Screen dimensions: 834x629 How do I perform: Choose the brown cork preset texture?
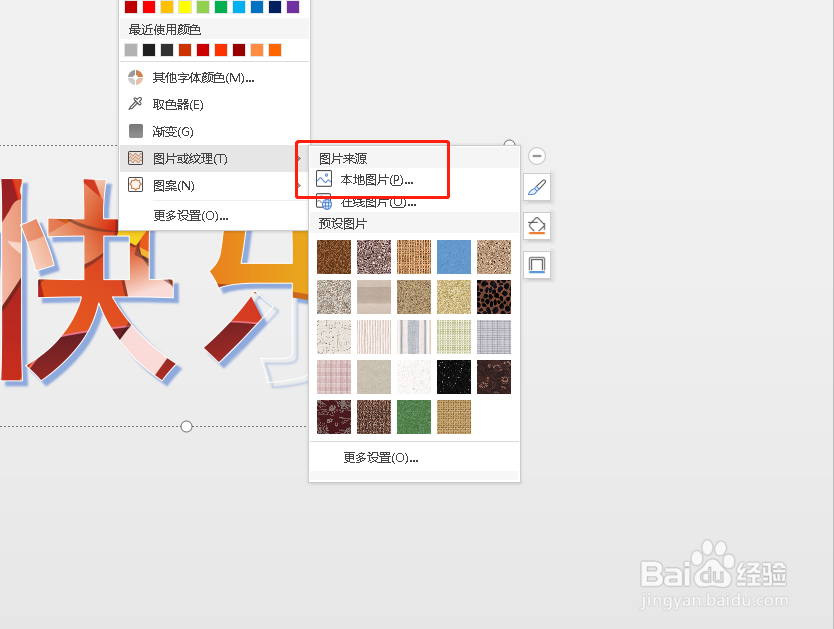coord(334,257)
